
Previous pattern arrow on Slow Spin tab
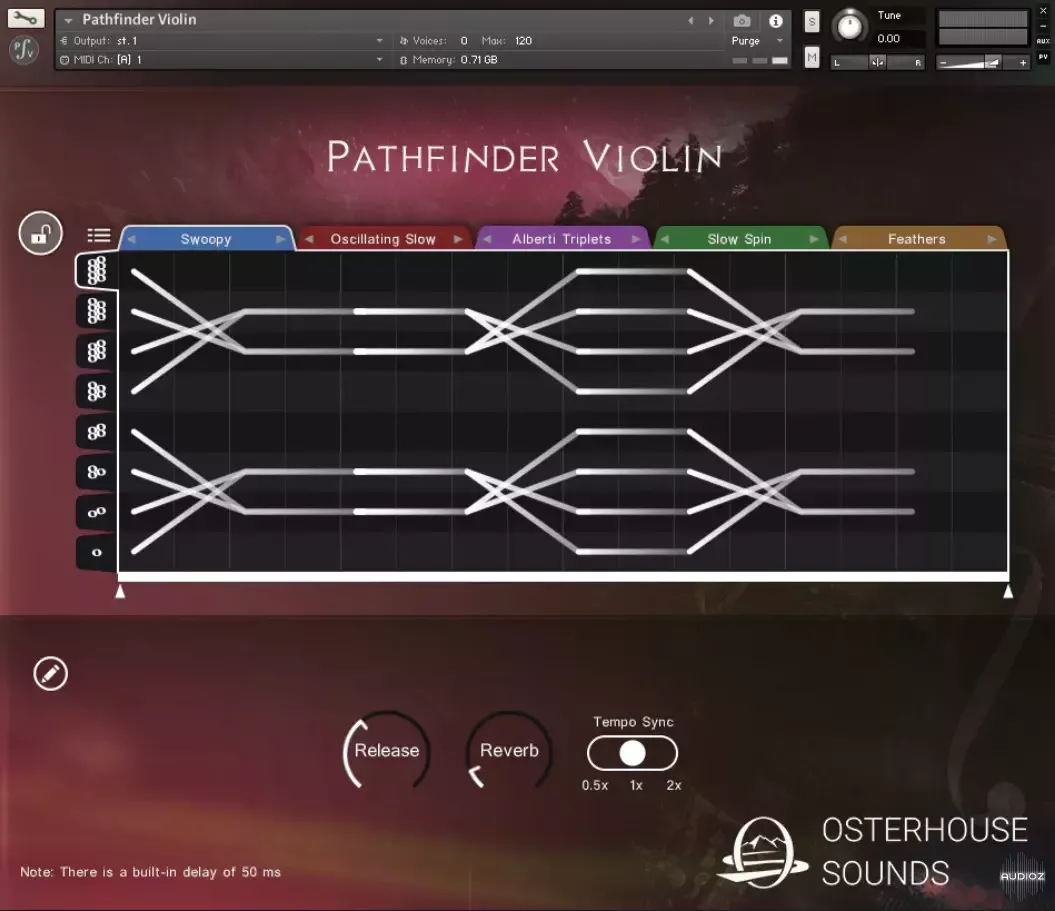click(x=665, y=240)
